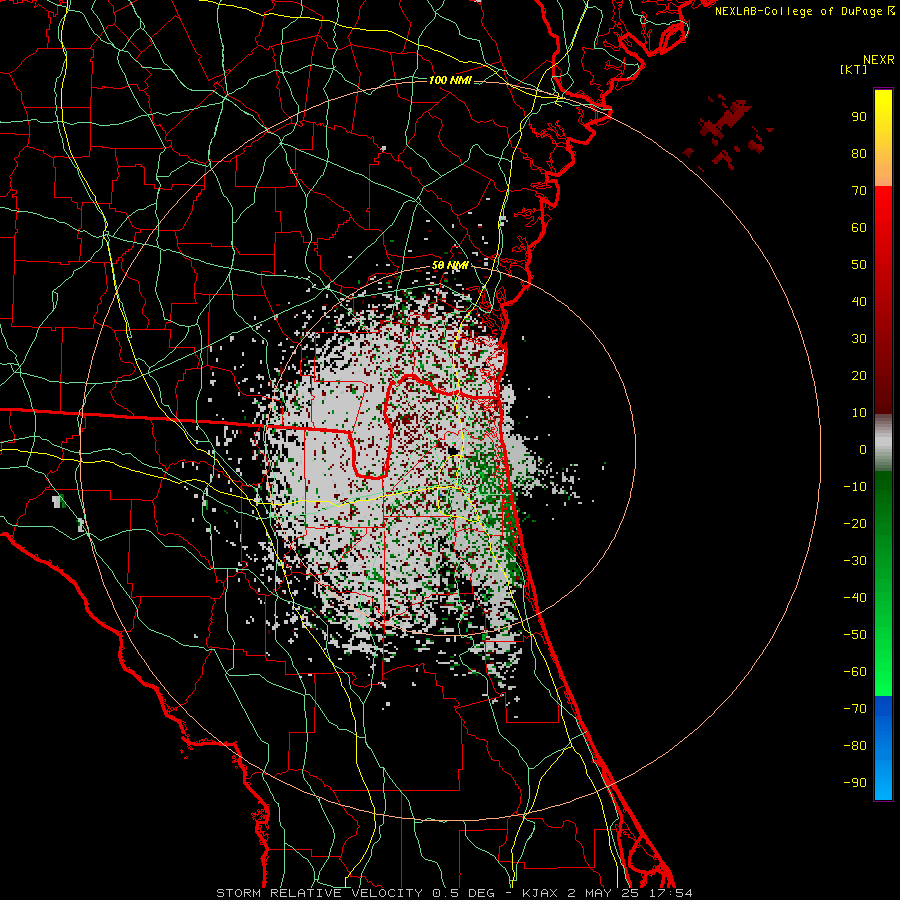
Task: Click the -40 value on the velocity scale
Action: (x=855, y=598)
